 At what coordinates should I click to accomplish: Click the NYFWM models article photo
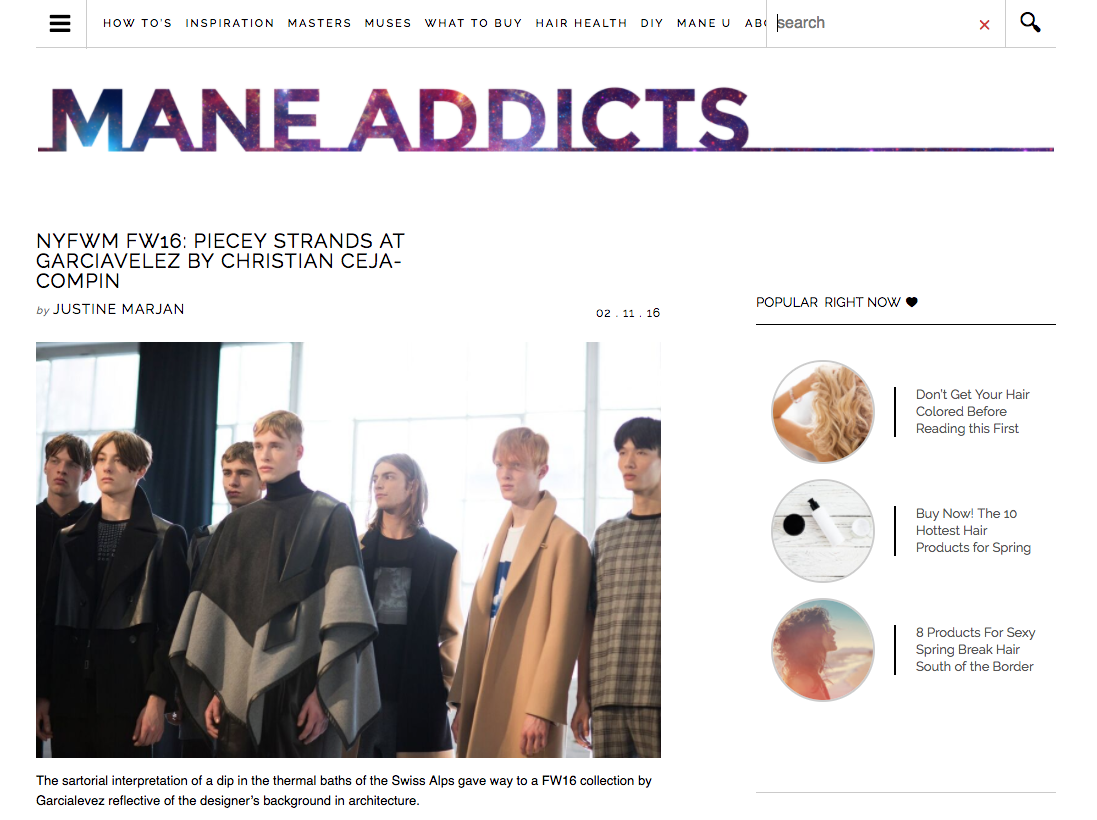348,550
